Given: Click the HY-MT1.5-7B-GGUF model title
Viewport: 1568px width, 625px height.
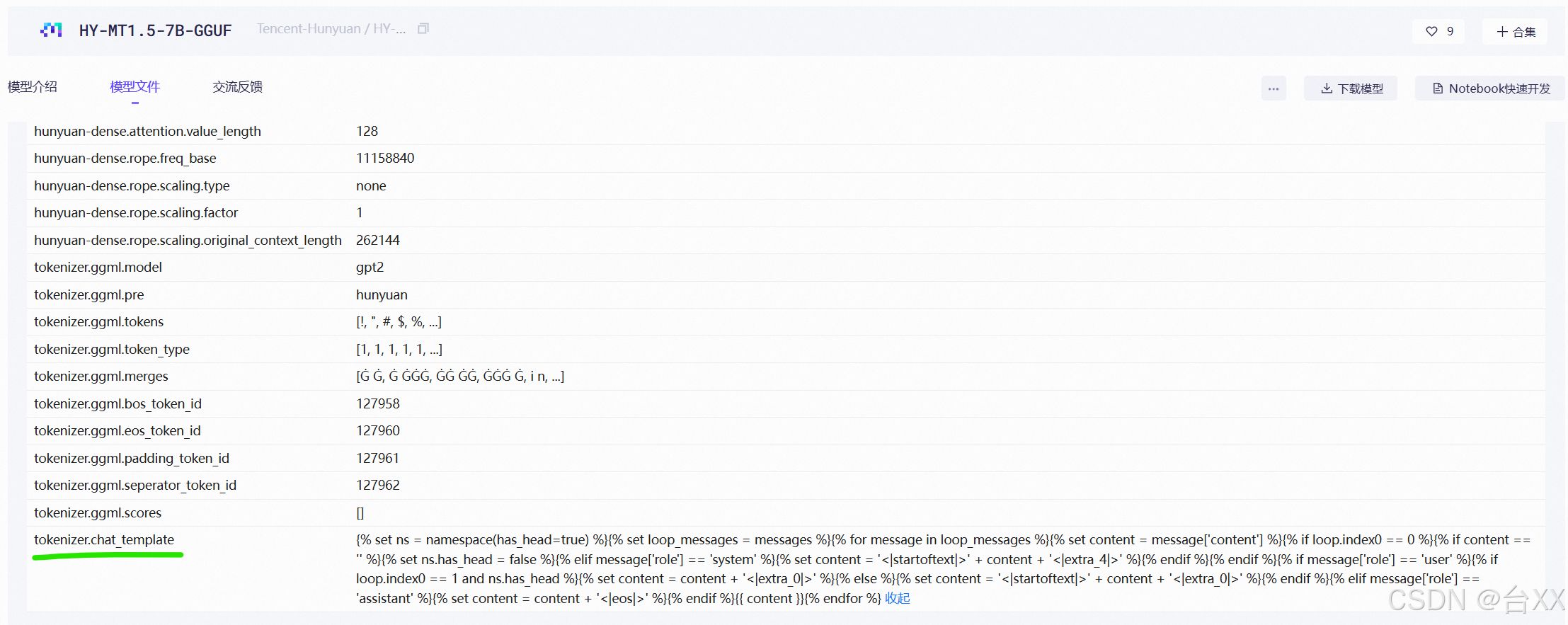Looking at the screenshot, I should 155,30.
